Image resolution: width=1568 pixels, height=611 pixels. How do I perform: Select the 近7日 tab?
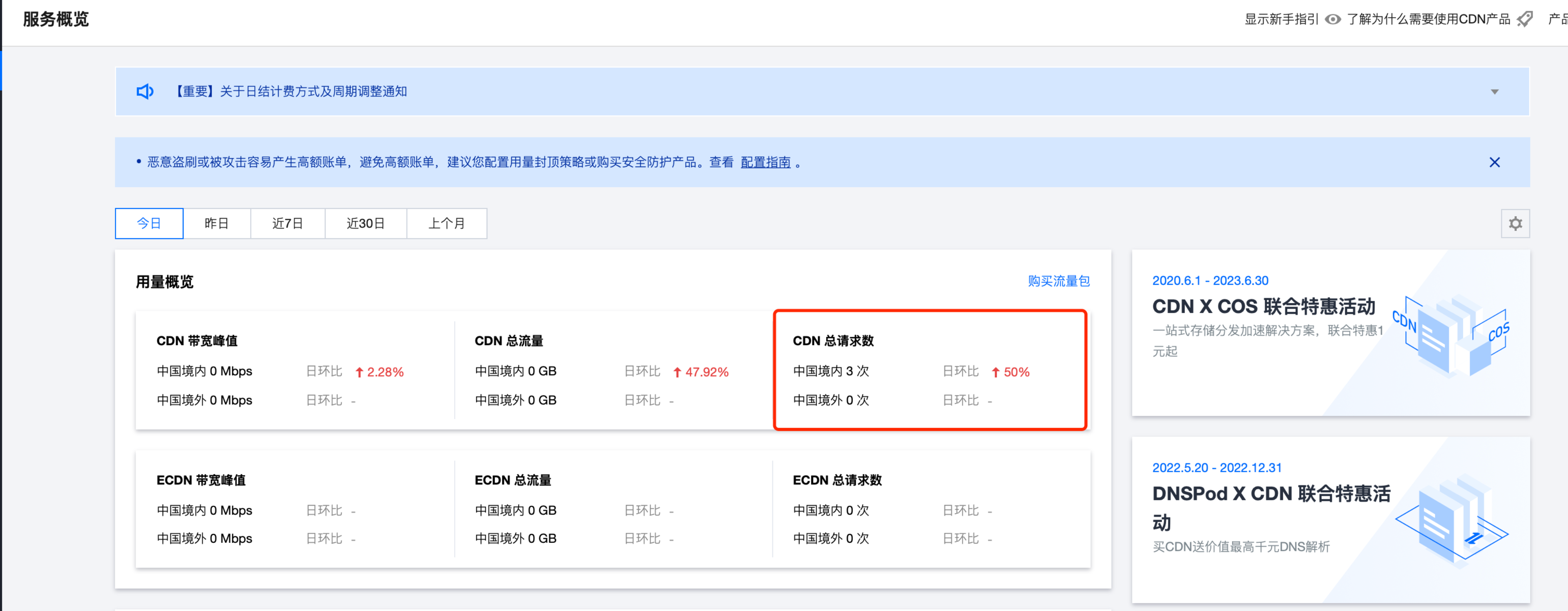288,224
